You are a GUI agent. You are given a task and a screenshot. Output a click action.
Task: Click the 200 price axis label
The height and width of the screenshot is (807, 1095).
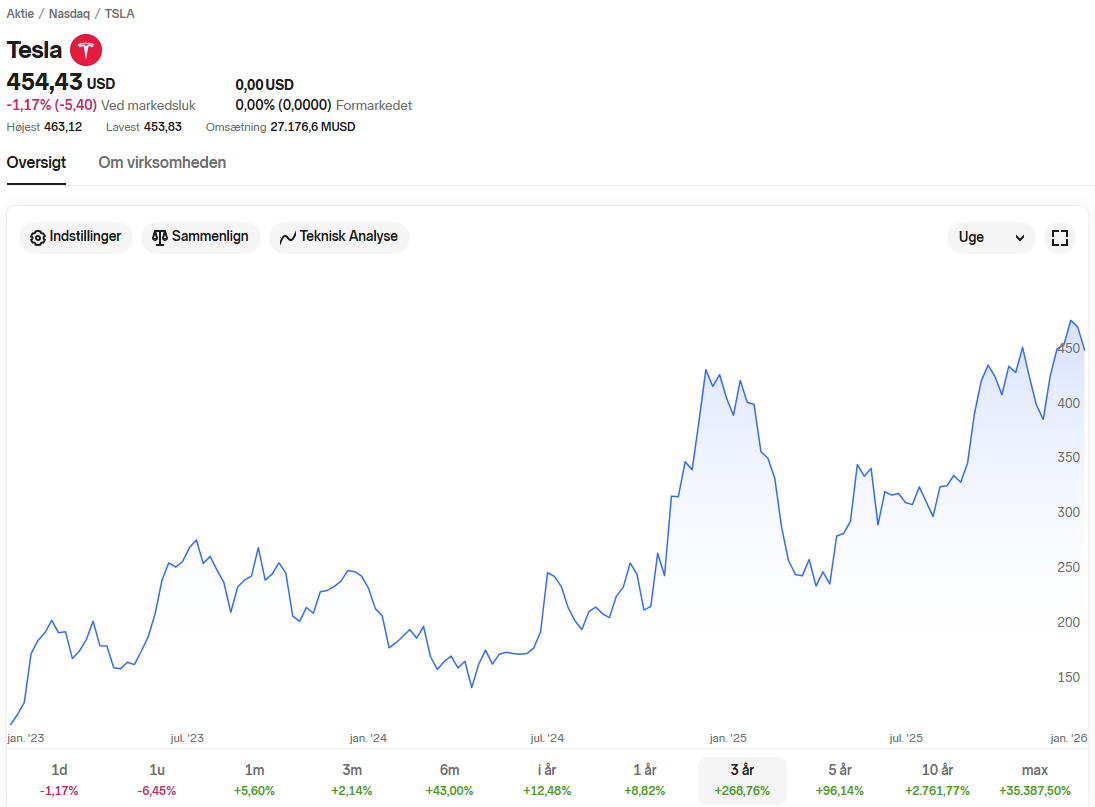click(1068, 622)
